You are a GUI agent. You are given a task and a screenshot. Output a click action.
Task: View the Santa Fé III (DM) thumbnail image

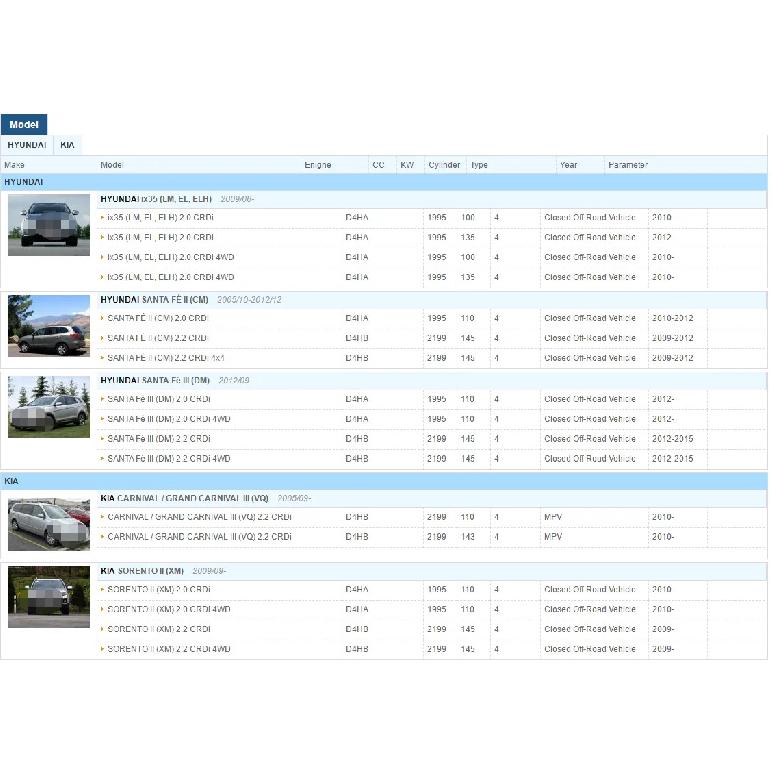[x=49, y=407]
